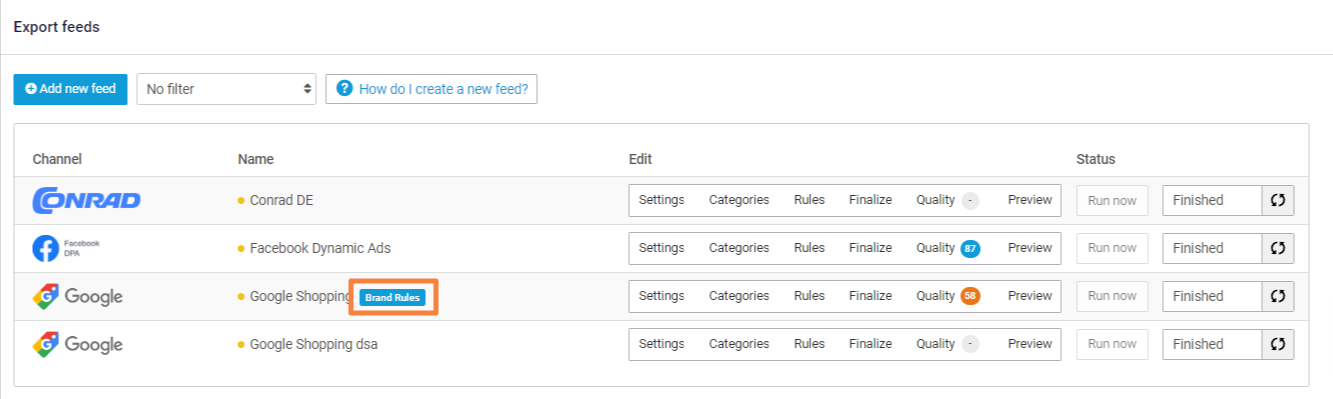The width and height of the screenshot is (1333, 399).
Task: Click the Finished status of Facebook Dynamic Ads
Action: tap(1212, 248)
